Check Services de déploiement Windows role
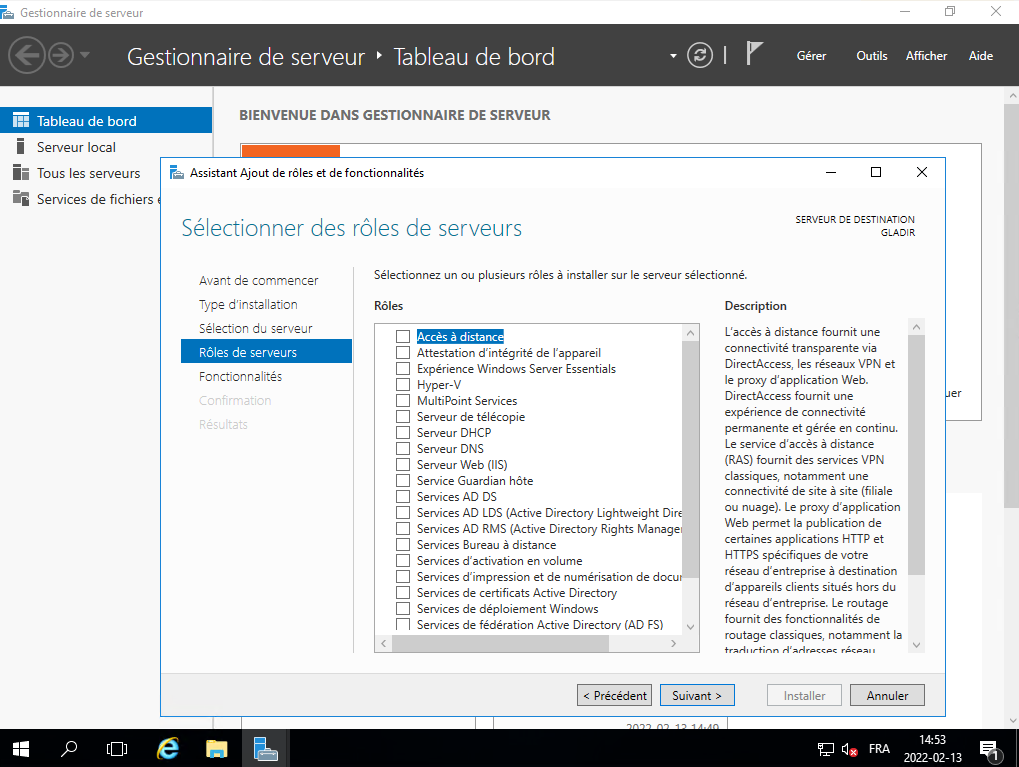 403,608
